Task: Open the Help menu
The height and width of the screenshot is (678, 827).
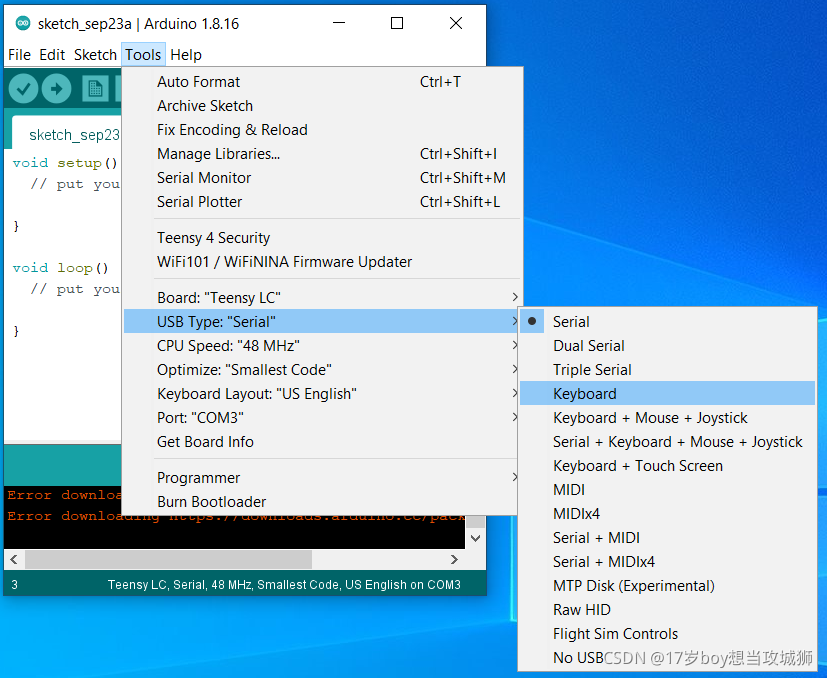Action: 186,54
